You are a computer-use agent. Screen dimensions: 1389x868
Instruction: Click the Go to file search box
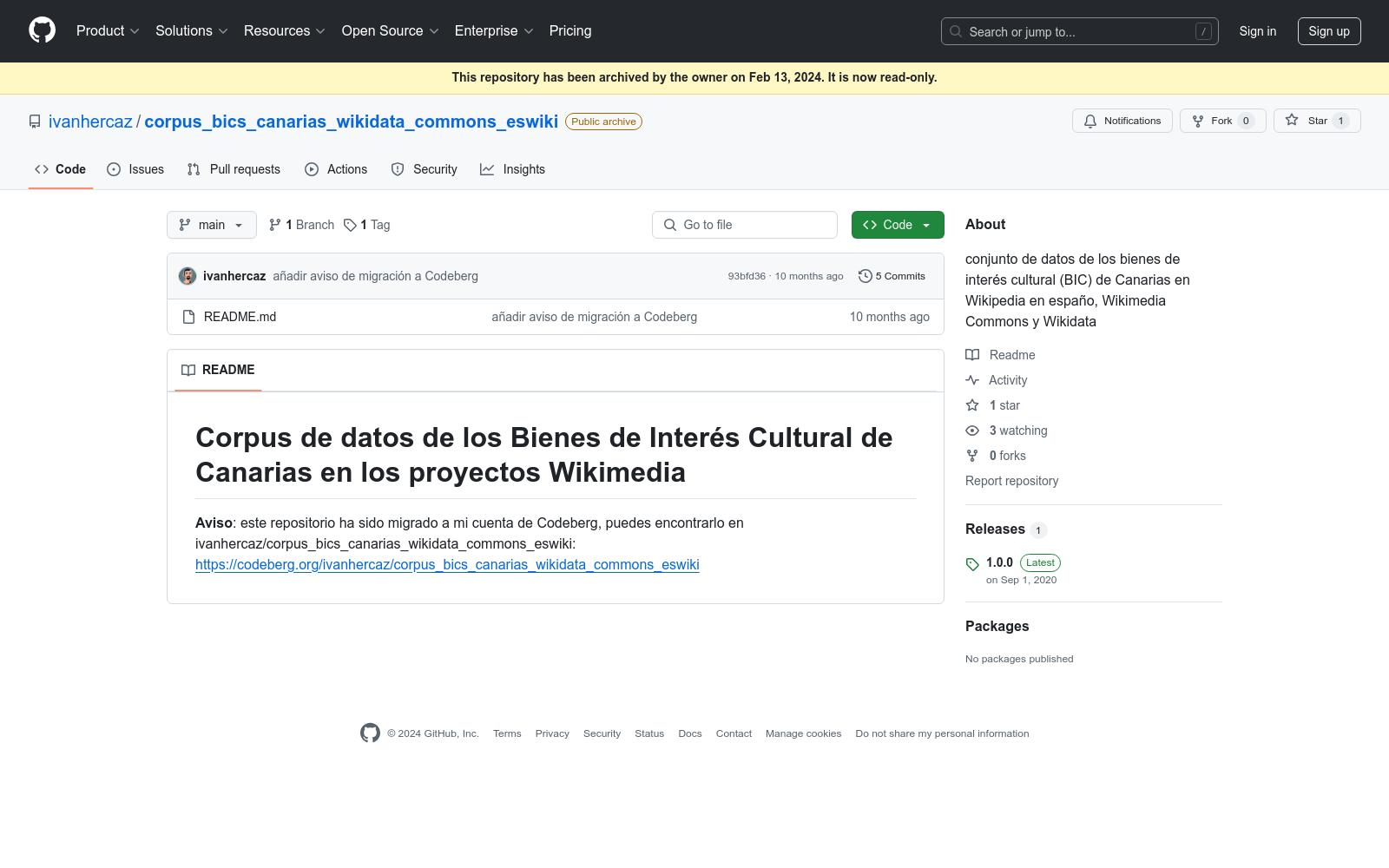point(745,225)
